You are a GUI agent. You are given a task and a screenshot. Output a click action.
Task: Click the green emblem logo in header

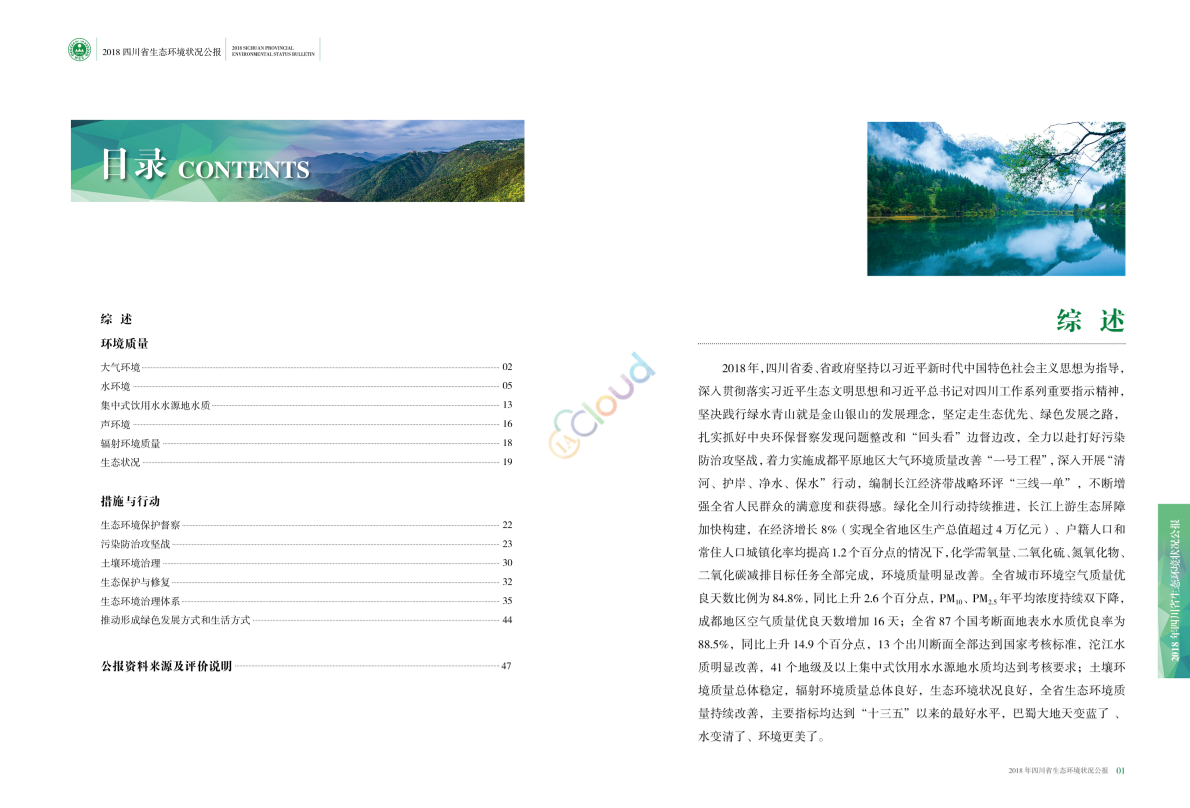tap(79, 50)
